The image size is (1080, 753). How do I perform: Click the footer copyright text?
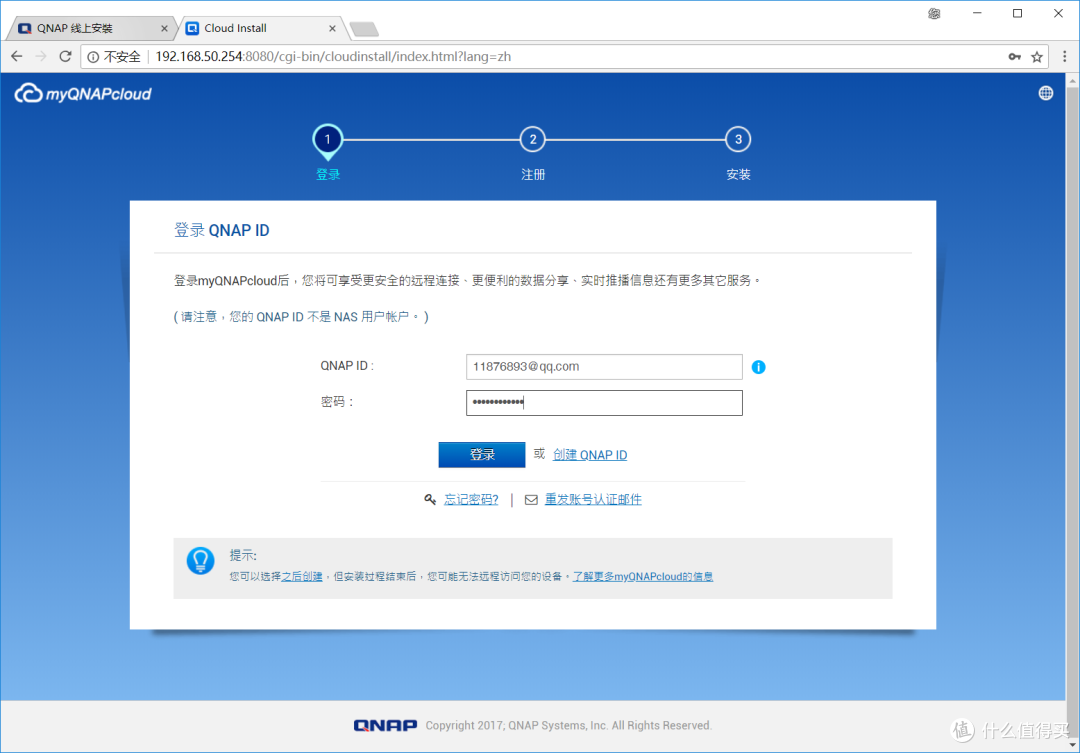[x=568, y=725]
